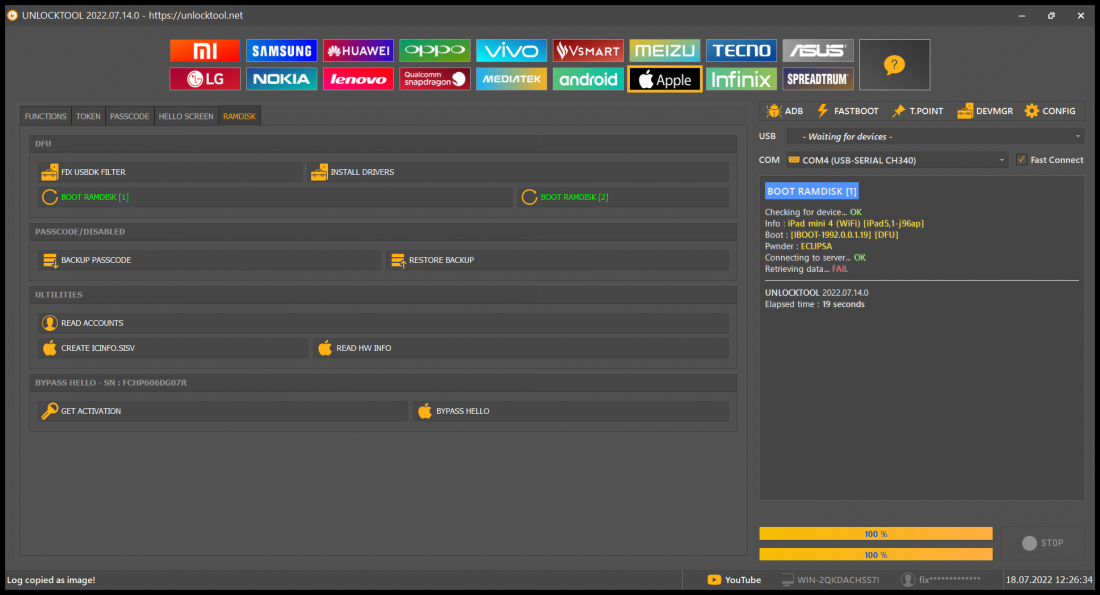The height and width of the screenshot is (595, 1100).
Task: Click the 'Log copied as image!' status message
Action: [51, 580]
